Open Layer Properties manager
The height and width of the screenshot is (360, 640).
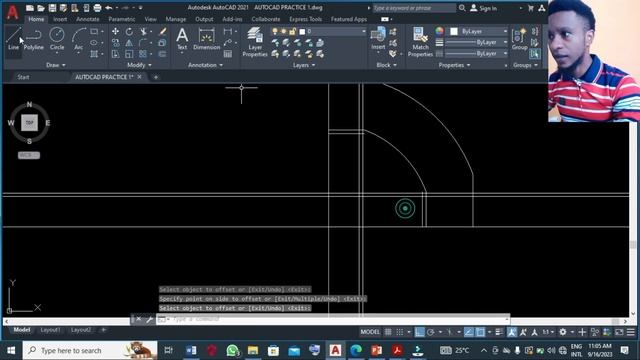[255, 42]
